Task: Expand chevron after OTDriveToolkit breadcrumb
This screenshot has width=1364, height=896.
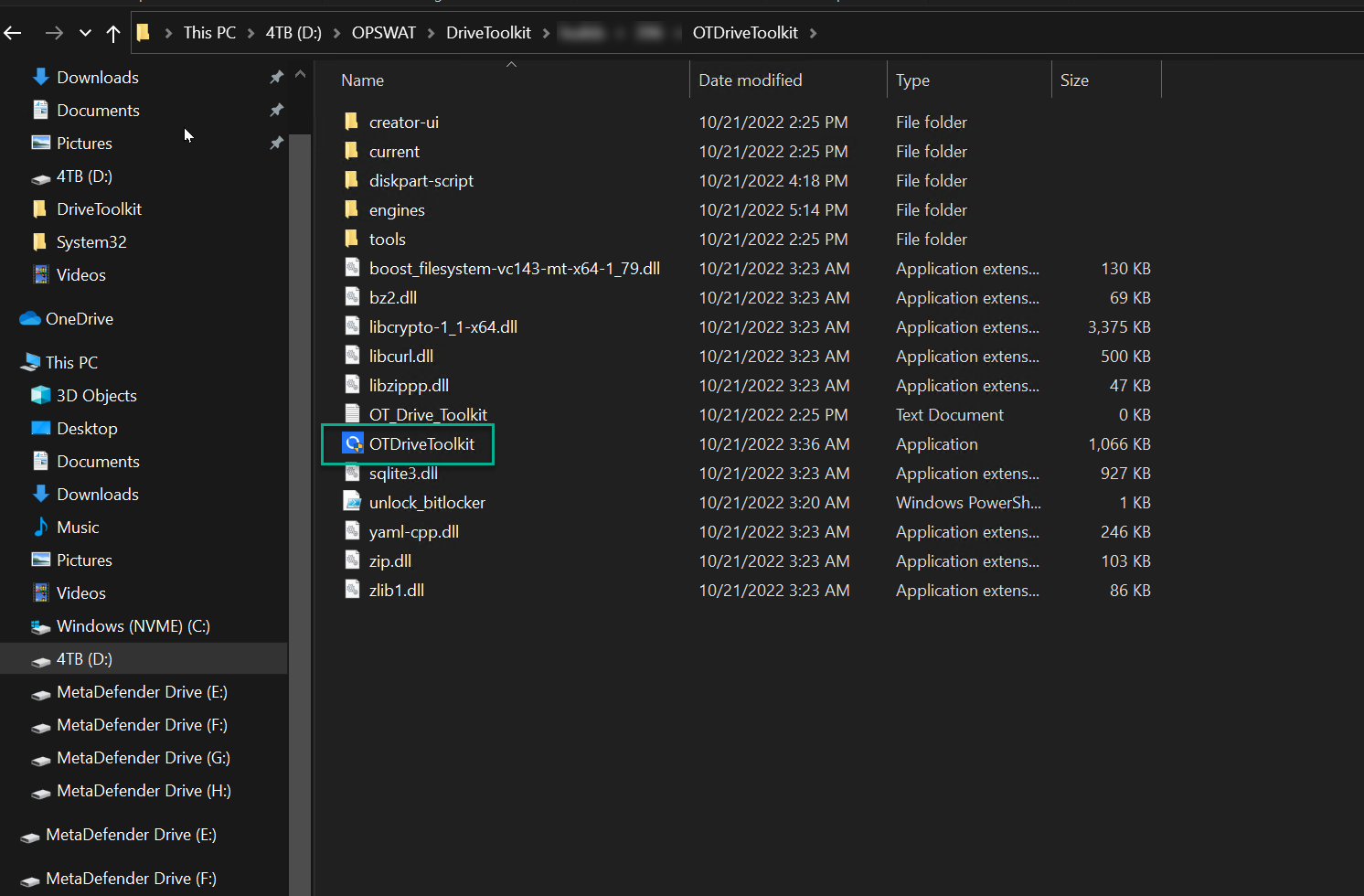Action: click(x=813, y=33)
